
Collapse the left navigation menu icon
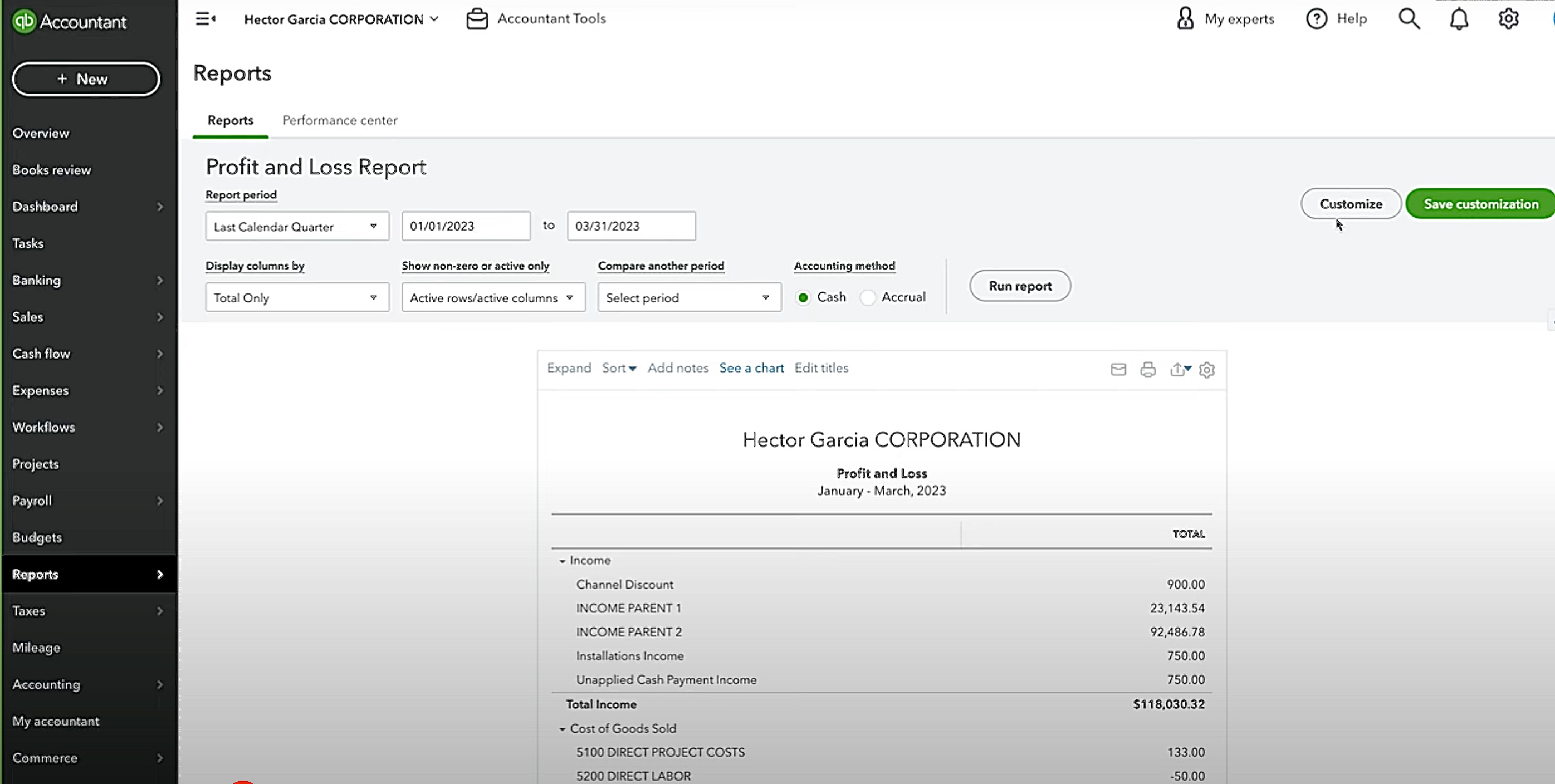pyautogui.click(x=206, y=19)
